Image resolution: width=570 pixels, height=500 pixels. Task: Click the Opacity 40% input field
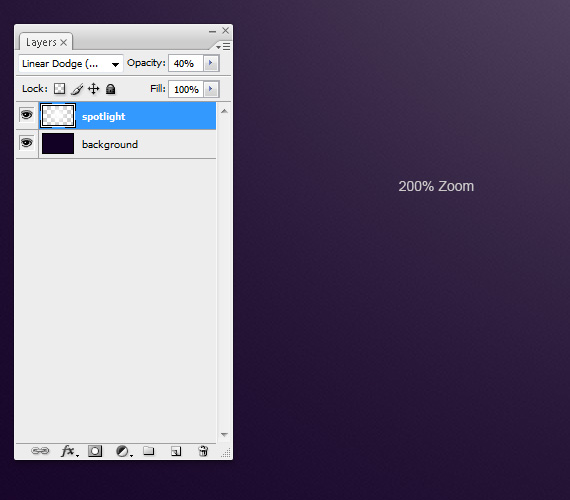click(x=186, y=63)
